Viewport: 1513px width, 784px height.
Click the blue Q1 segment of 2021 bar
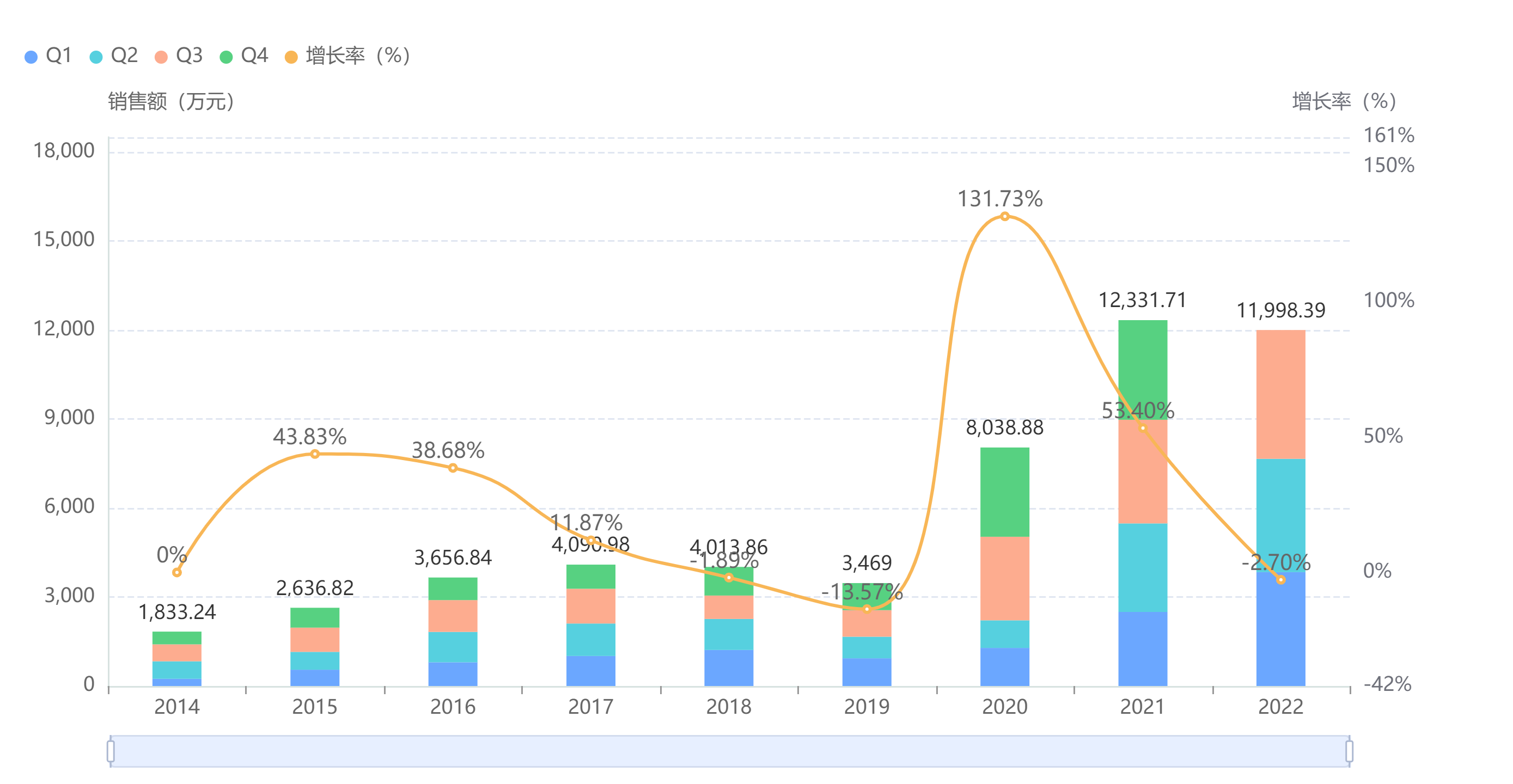point(1143,649)
